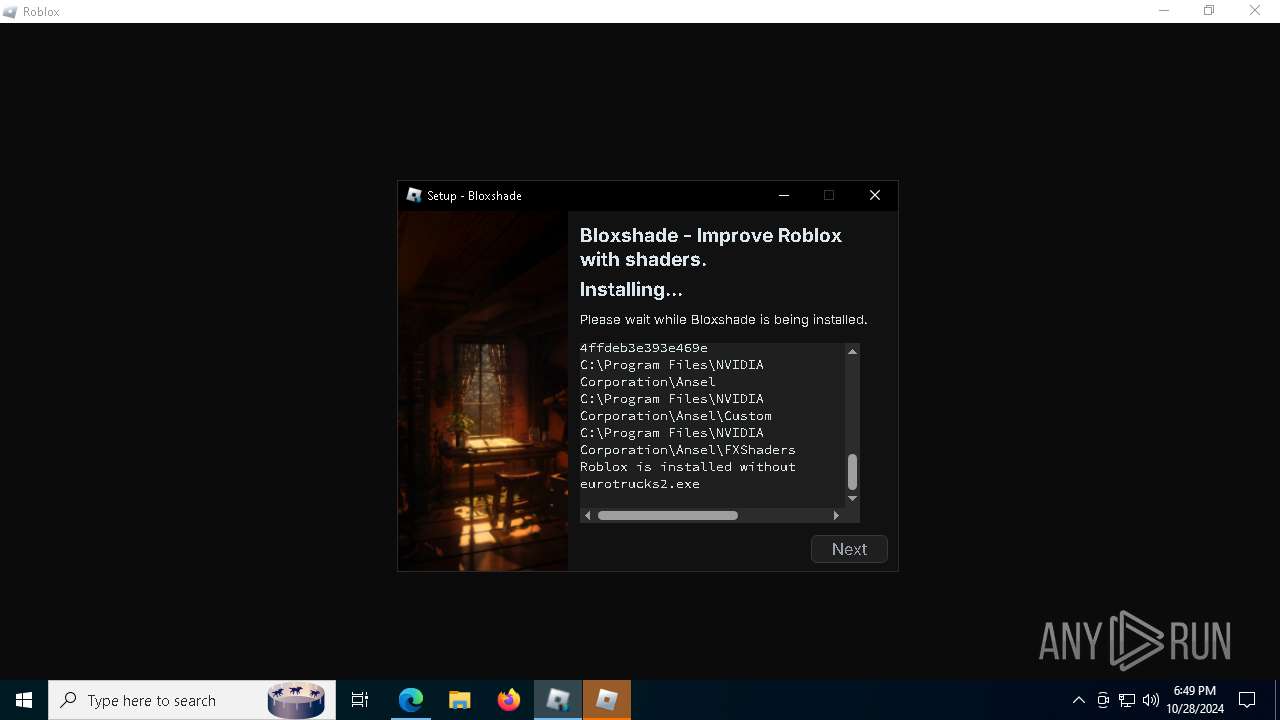Click the taskbar search box

[190, 700]
